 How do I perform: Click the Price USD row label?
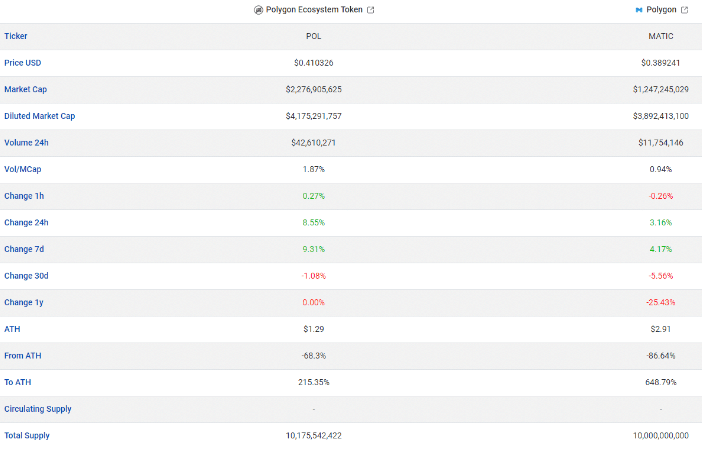pos(22,63)
